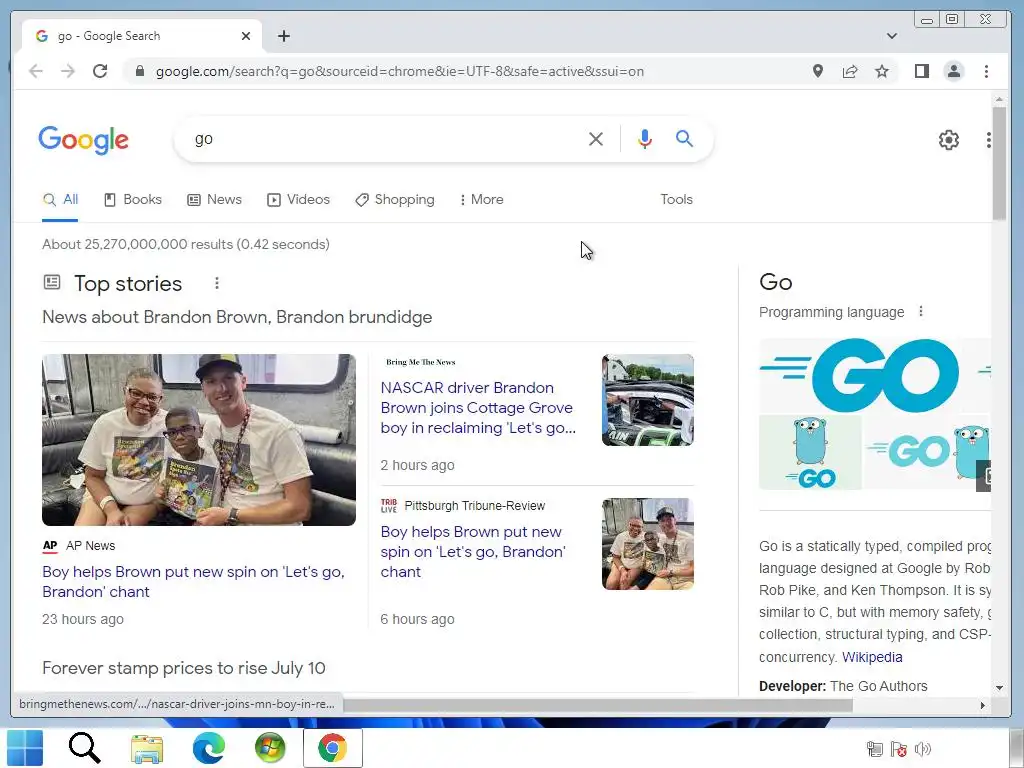Open Google quick settings gear
1024x768 pixels.
[948, 140]
